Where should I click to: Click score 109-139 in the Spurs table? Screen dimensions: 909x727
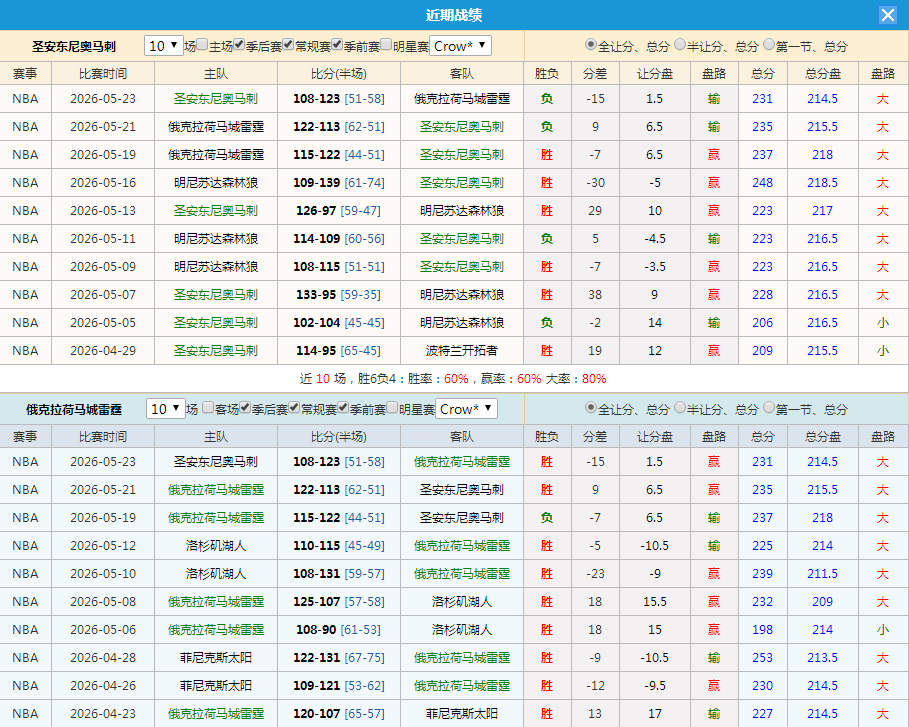pos(317,183)
